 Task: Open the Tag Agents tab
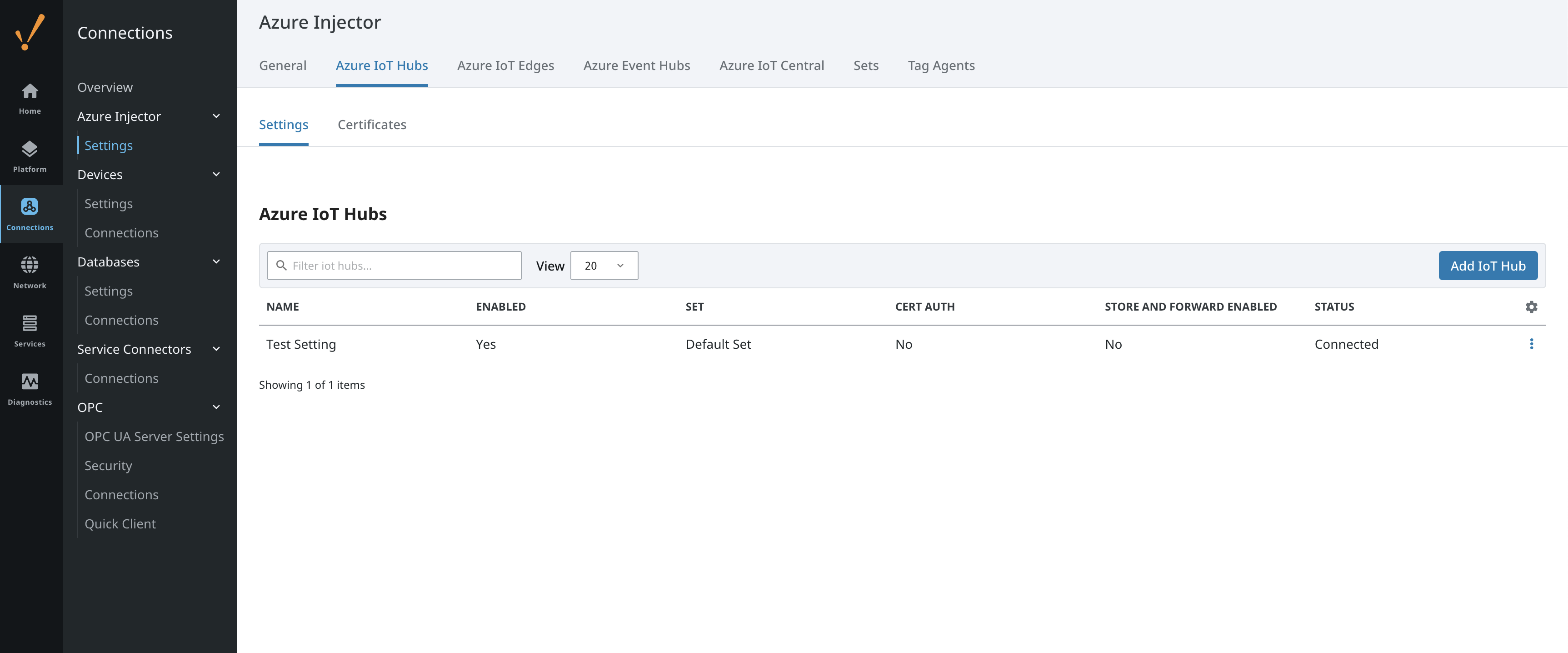(940, 66)
